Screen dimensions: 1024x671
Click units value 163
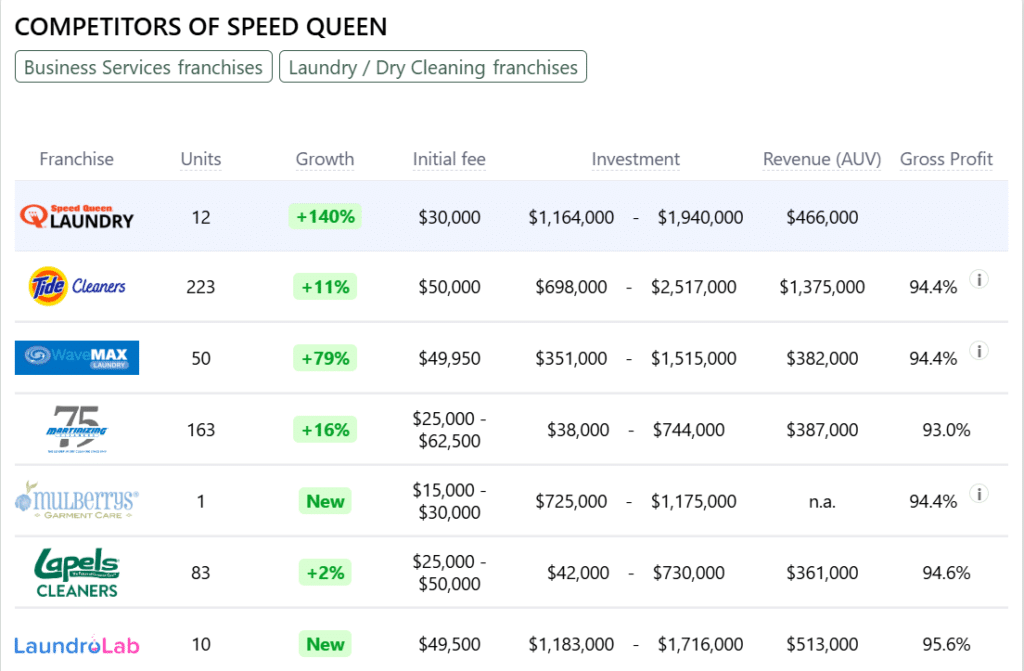[x=200, y=429]
